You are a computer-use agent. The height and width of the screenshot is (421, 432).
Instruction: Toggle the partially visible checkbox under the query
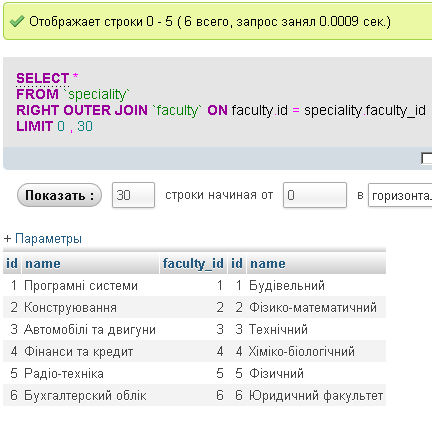pyautogui.click(x=427, y=158)
